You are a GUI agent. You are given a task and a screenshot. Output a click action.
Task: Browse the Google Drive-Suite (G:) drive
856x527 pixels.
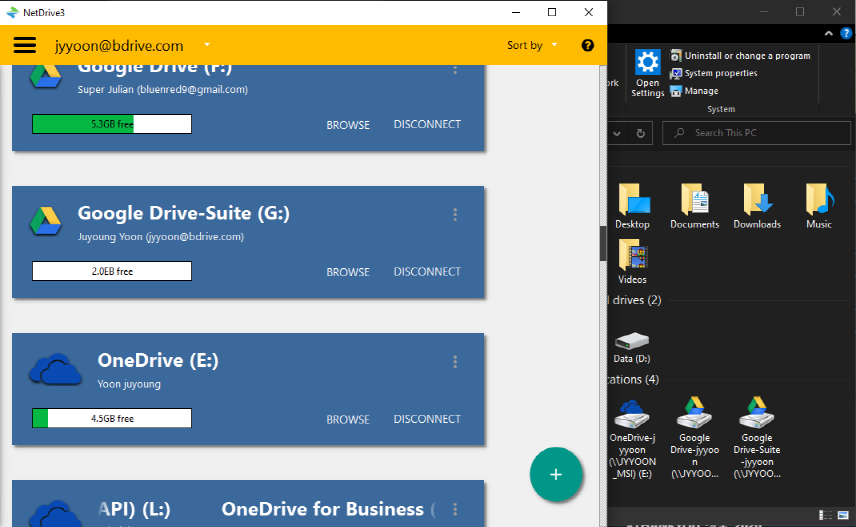point(348,272)
